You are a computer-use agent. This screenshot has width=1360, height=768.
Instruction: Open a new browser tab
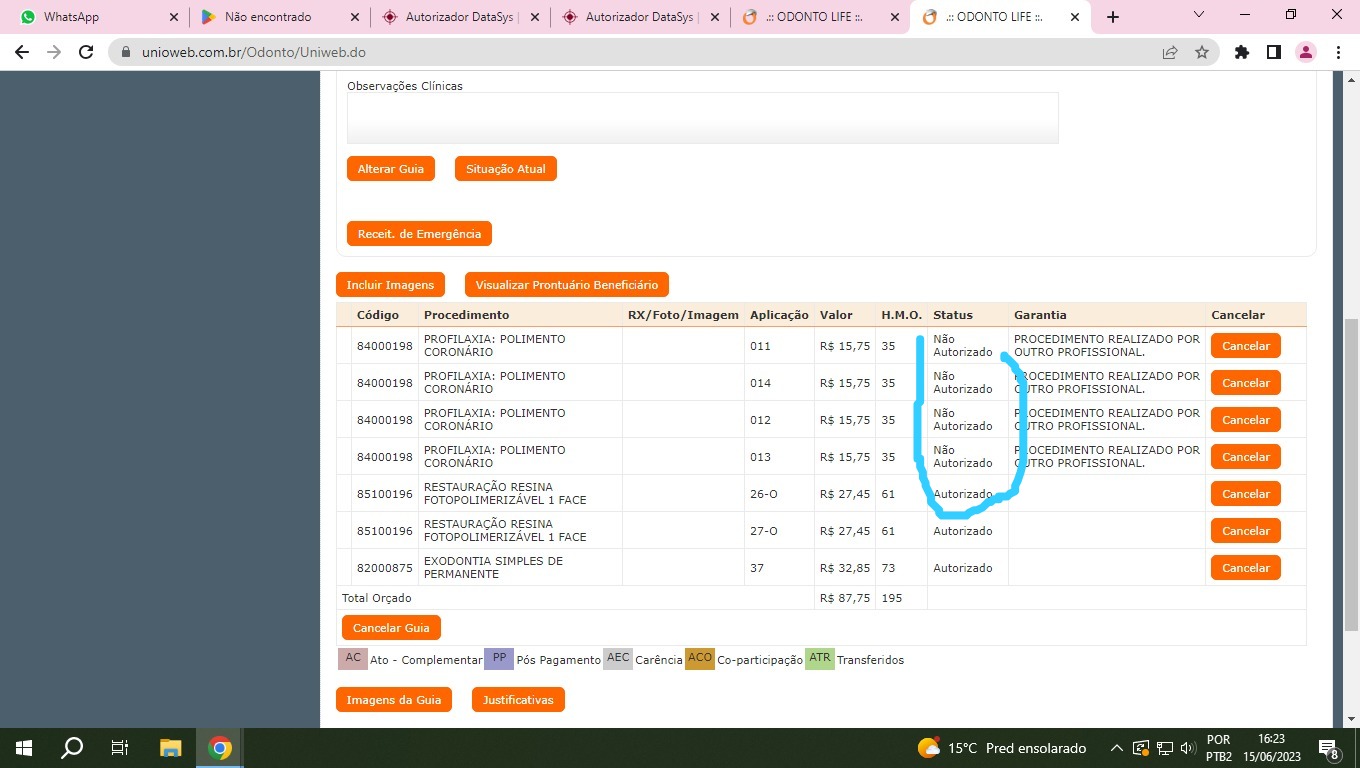[x=1113, y=17]
